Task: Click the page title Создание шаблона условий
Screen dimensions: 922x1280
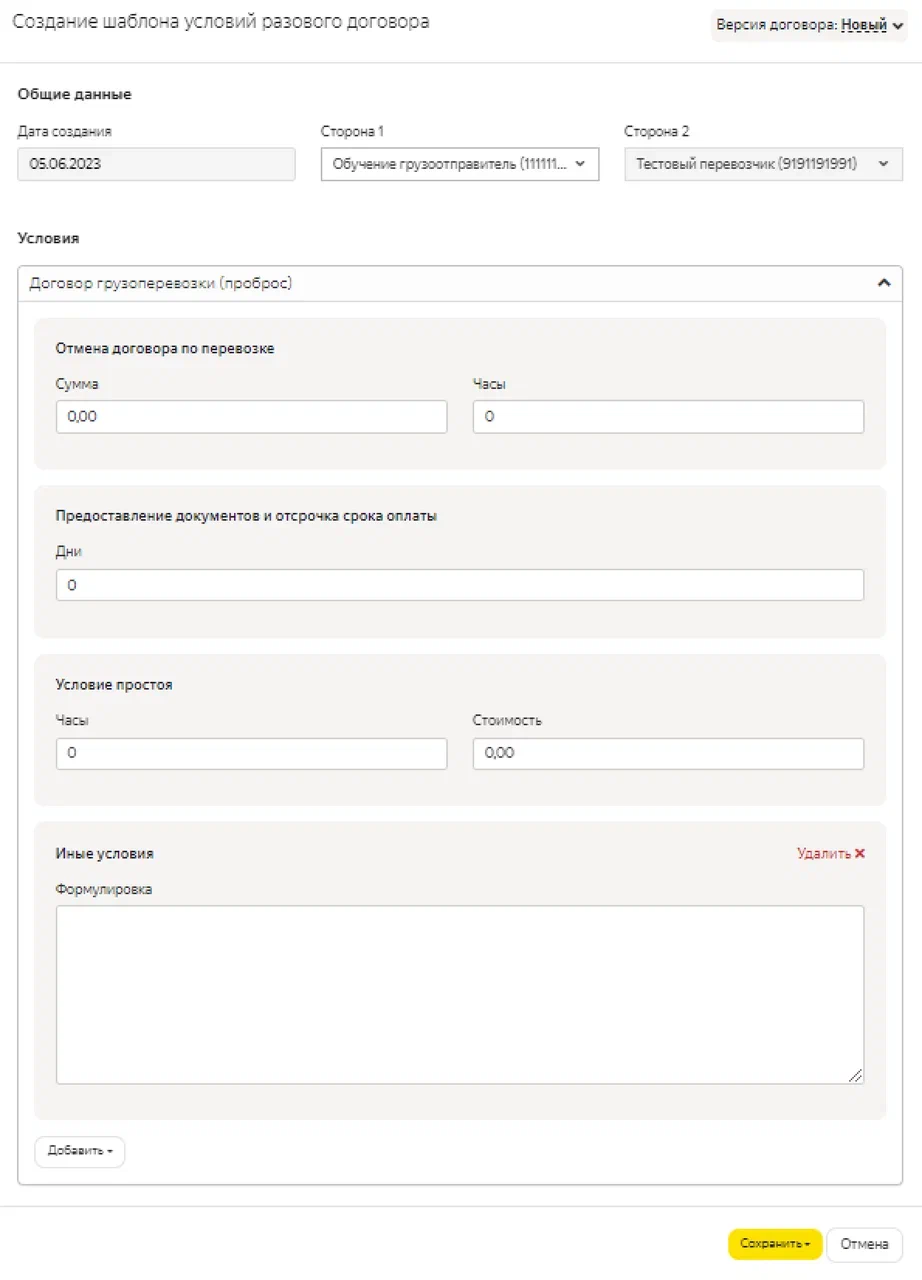Action: pos(221,22)
